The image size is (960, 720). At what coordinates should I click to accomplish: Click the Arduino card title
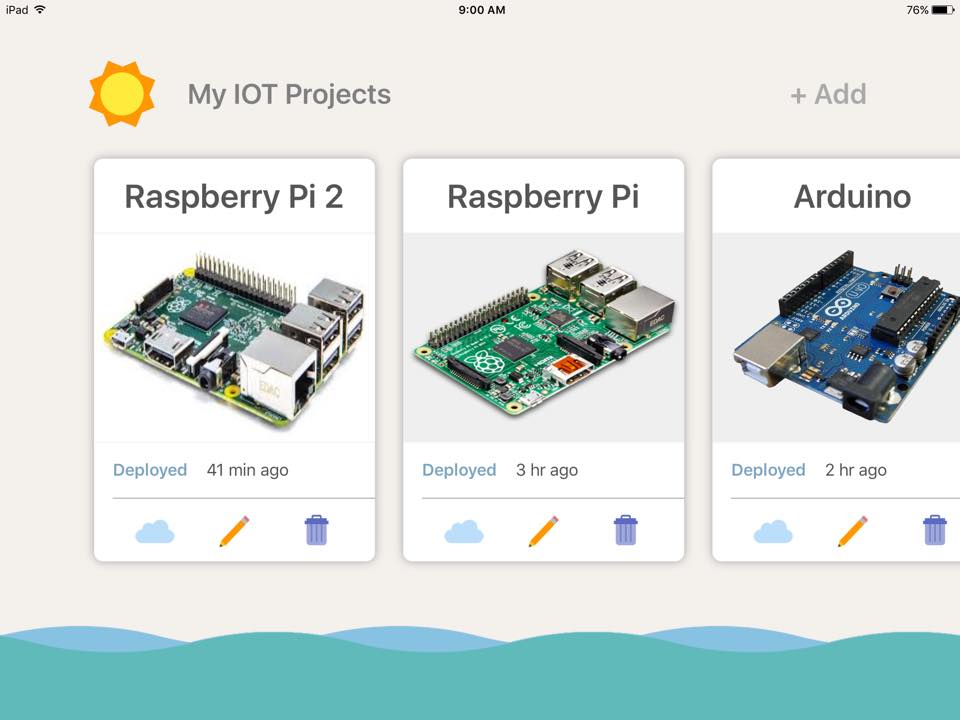pyautogui.click(x=852, y=197)
